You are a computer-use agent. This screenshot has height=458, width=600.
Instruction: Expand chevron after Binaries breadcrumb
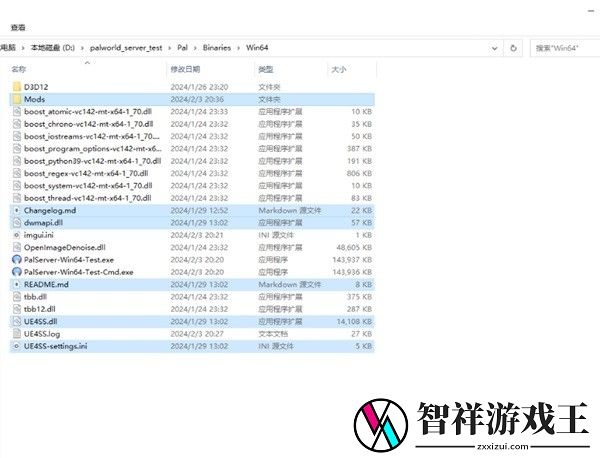[238, 48]
